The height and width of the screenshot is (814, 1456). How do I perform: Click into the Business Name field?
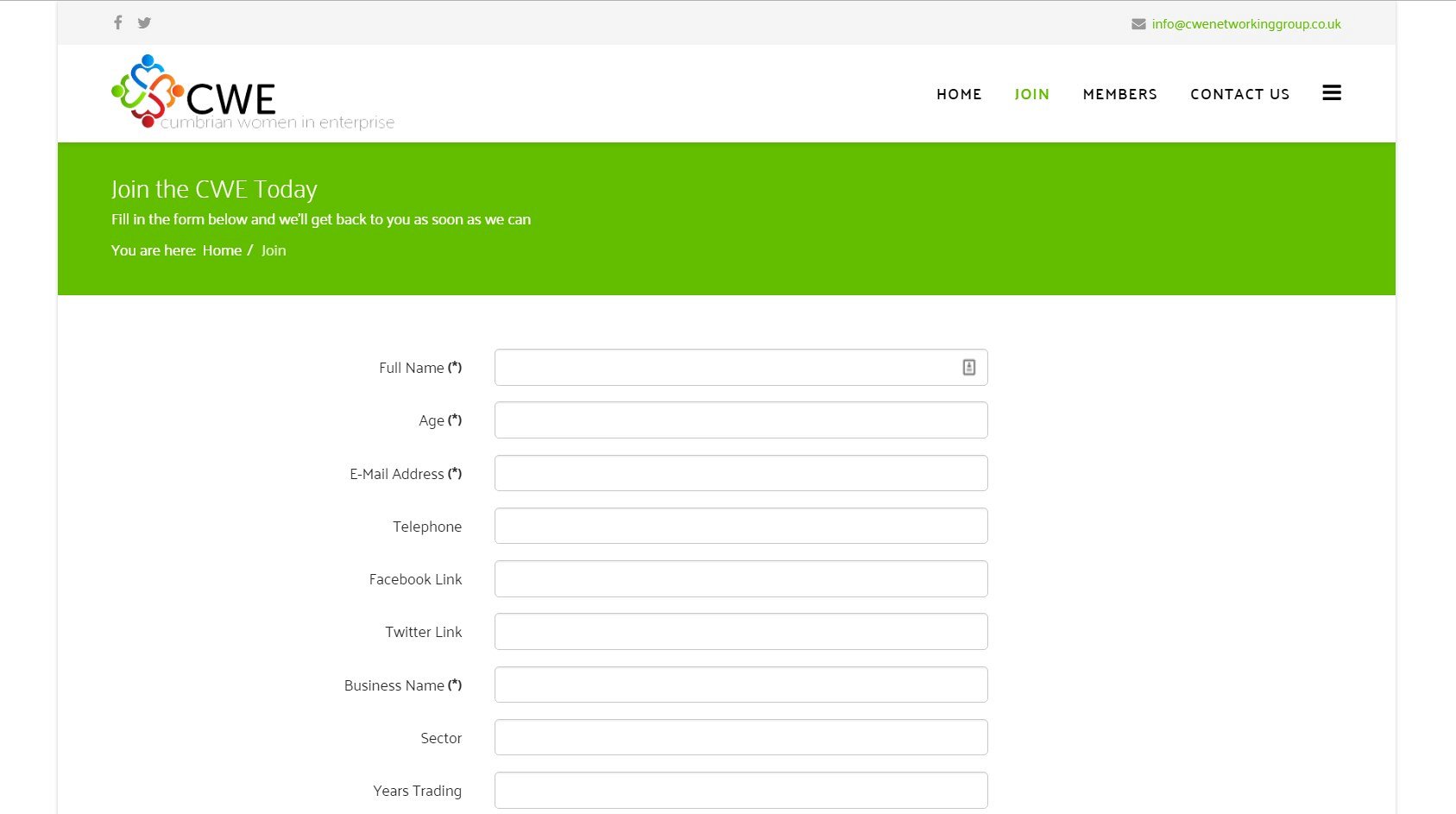tap(741, 685)
